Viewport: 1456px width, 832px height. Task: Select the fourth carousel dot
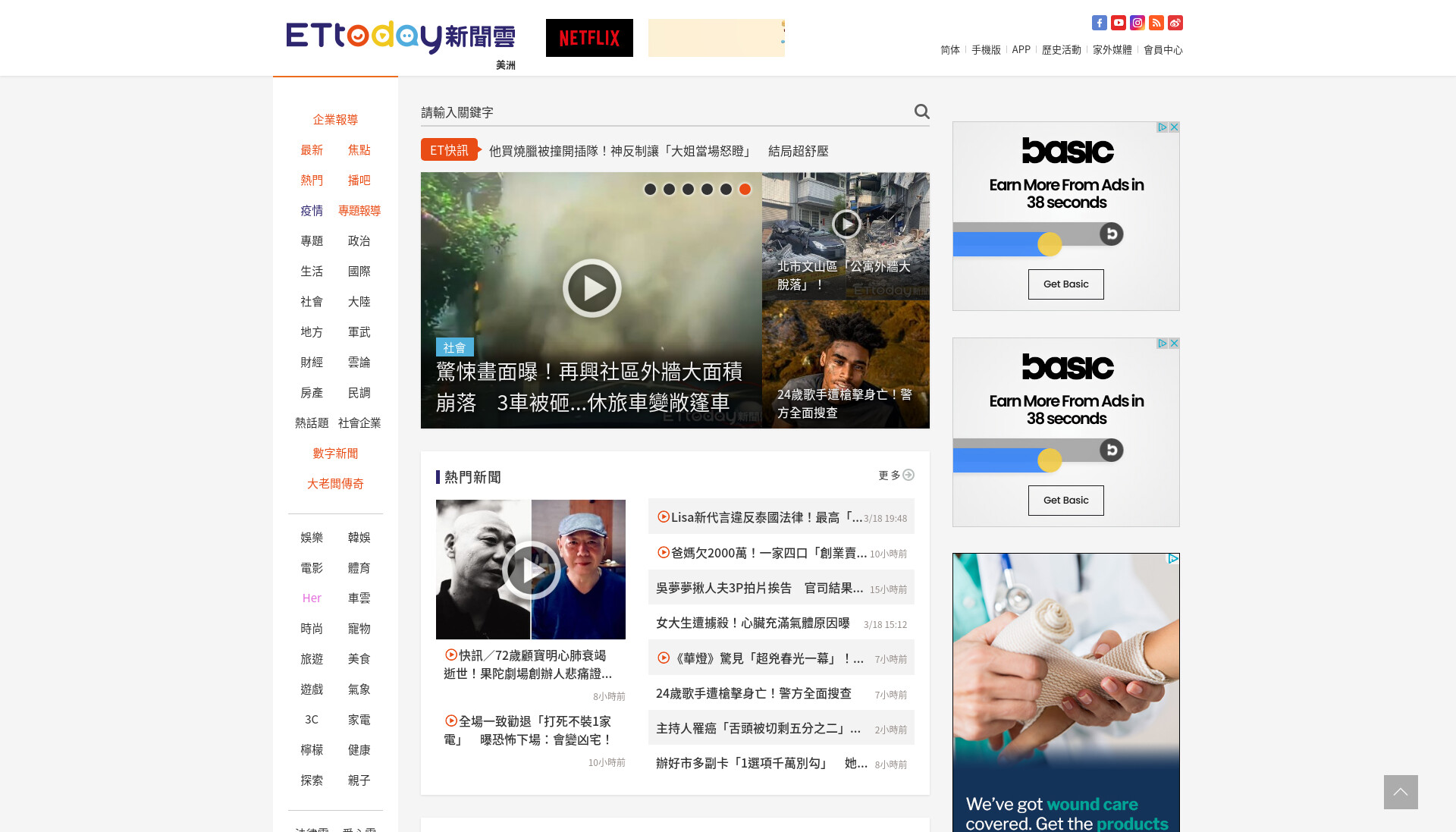tap(707, 190)
